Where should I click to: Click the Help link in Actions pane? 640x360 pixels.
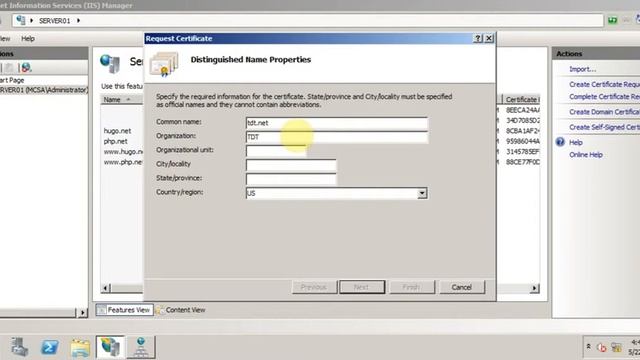[576, 142]
